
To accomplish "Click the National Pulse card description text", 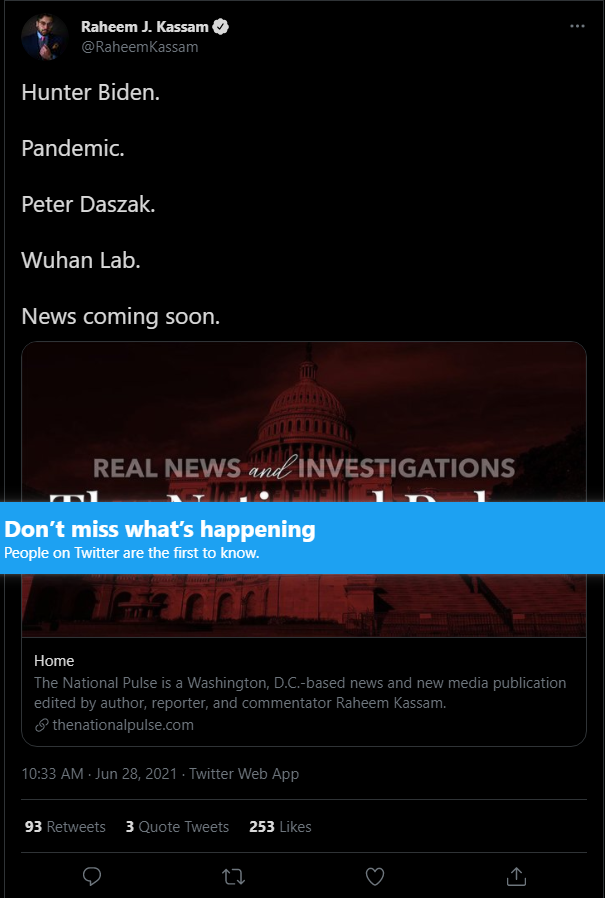I will click(x=300, y=693).
